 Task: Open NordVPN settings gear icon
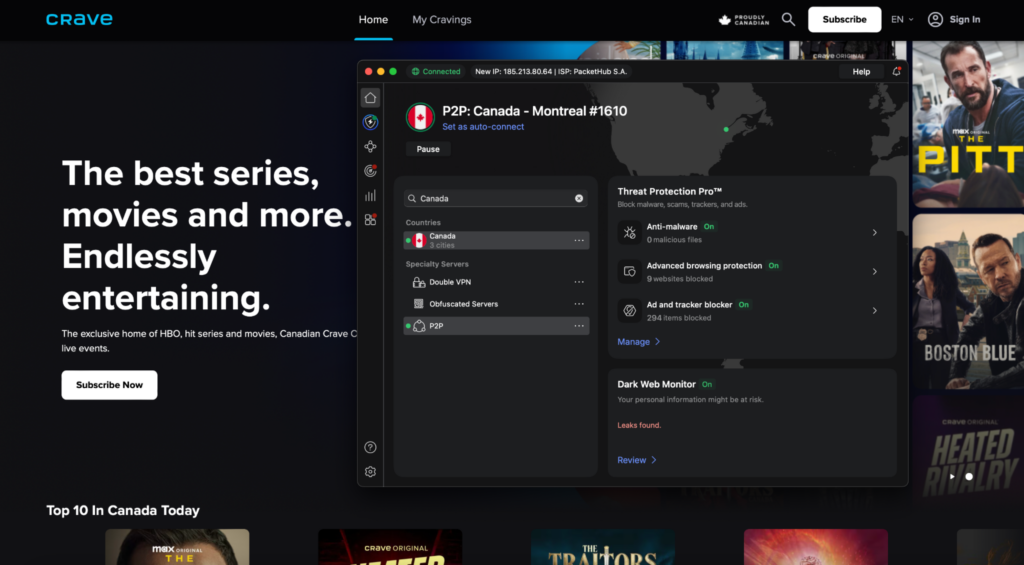coord(370,472)
